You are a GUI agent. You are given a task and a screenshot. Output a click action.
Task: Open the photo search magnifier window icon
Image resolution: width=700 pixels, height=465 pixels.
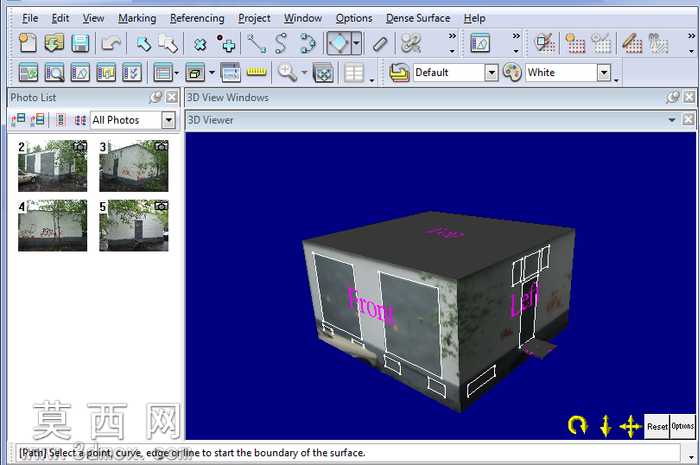coord(54,72)
